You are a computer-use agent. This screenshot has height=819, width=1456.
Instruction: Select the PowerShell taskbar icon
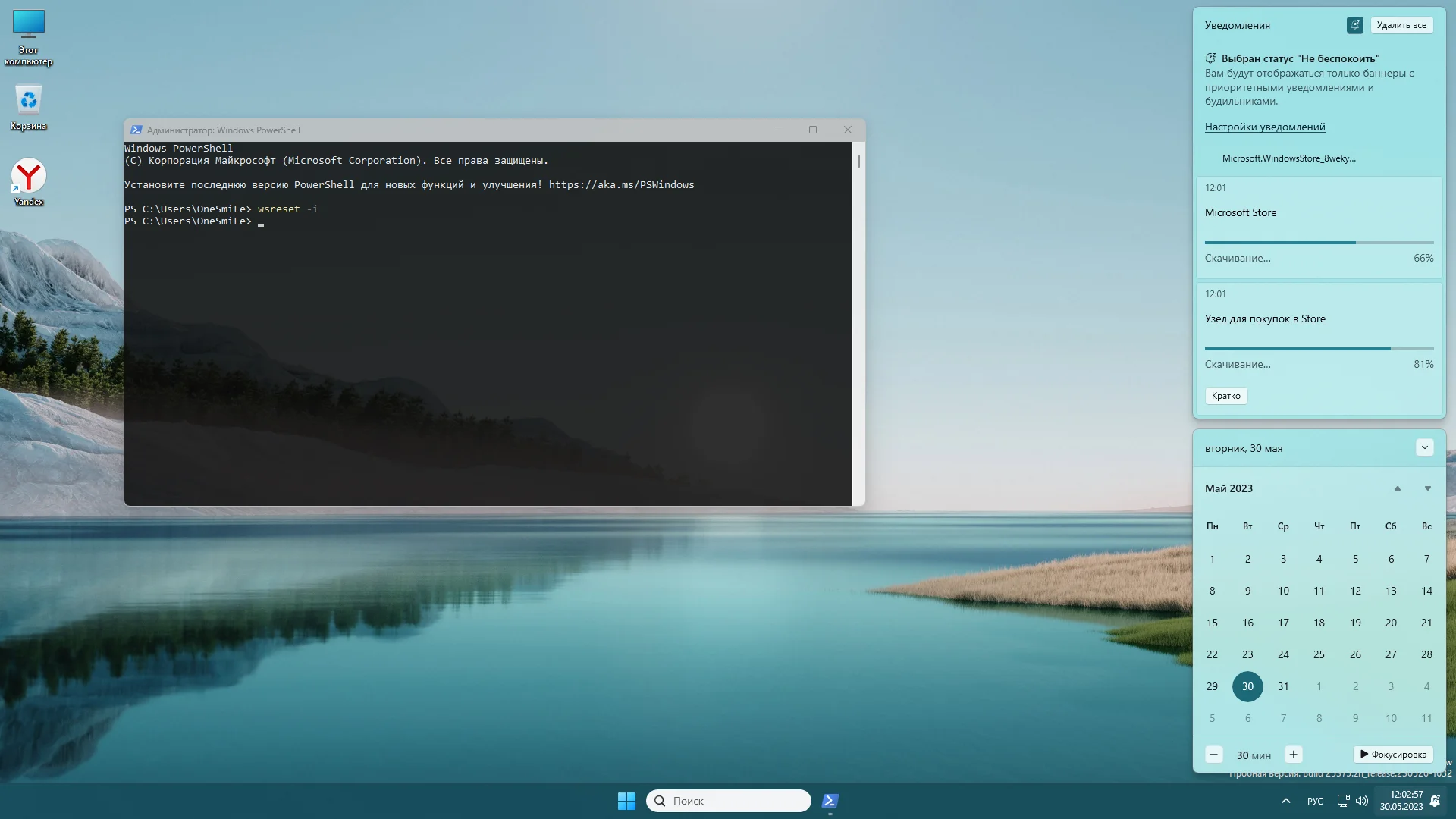[x=830, y=801]
